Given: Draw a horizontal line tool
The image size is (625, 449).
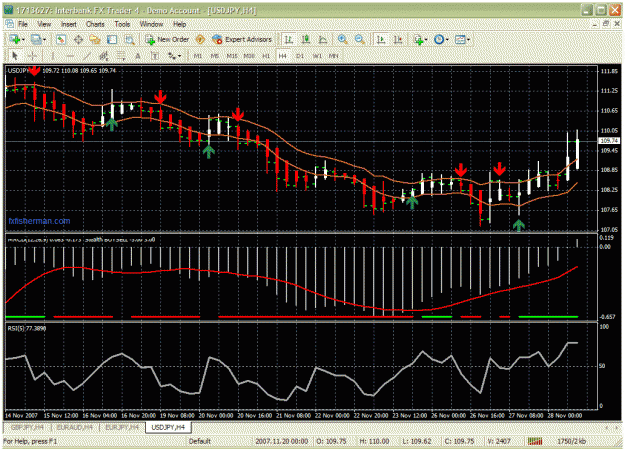Looking at the screenshot, I should [69, 56].
